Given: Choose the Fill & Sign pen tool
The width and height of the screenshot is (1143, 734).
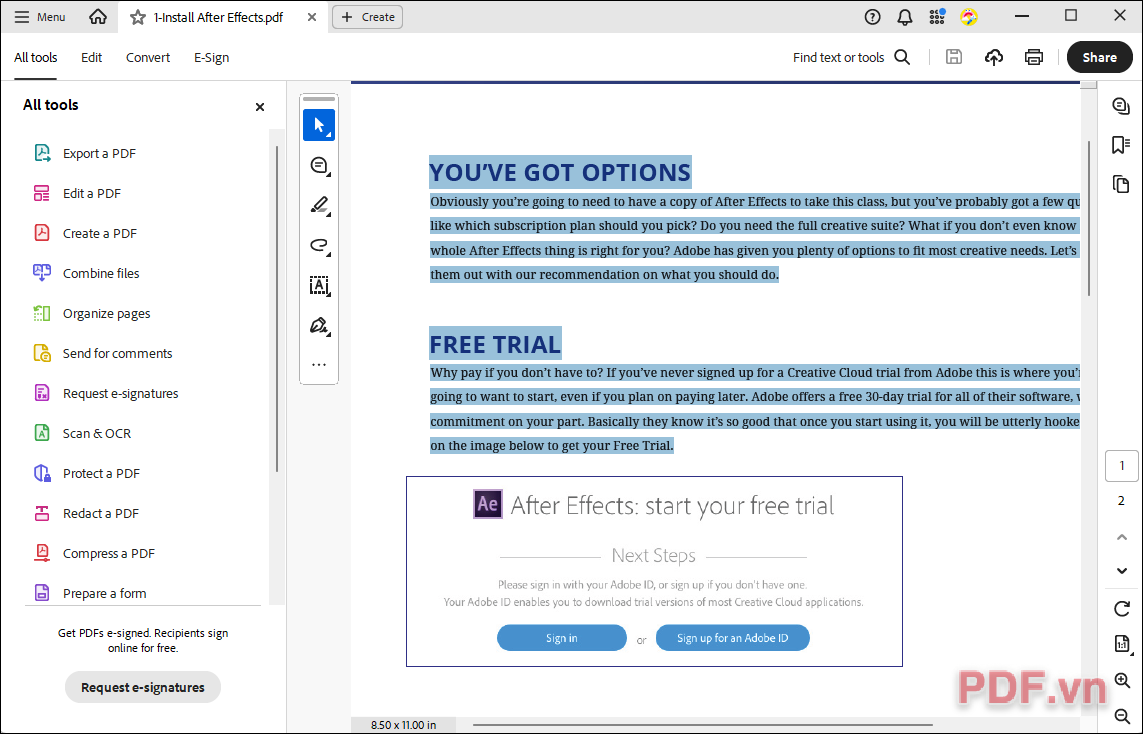Looking at the screenshot, I should (319, 326).
